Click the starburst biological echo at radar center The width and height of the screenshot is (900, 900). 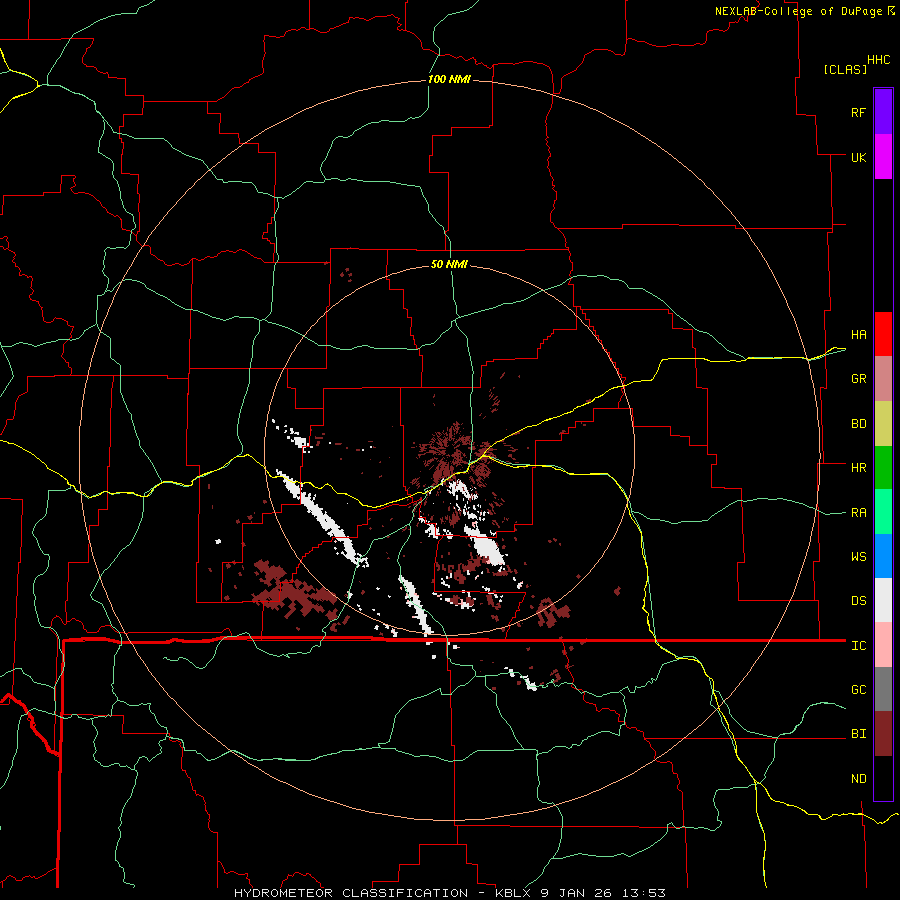[x=453, y=453]
